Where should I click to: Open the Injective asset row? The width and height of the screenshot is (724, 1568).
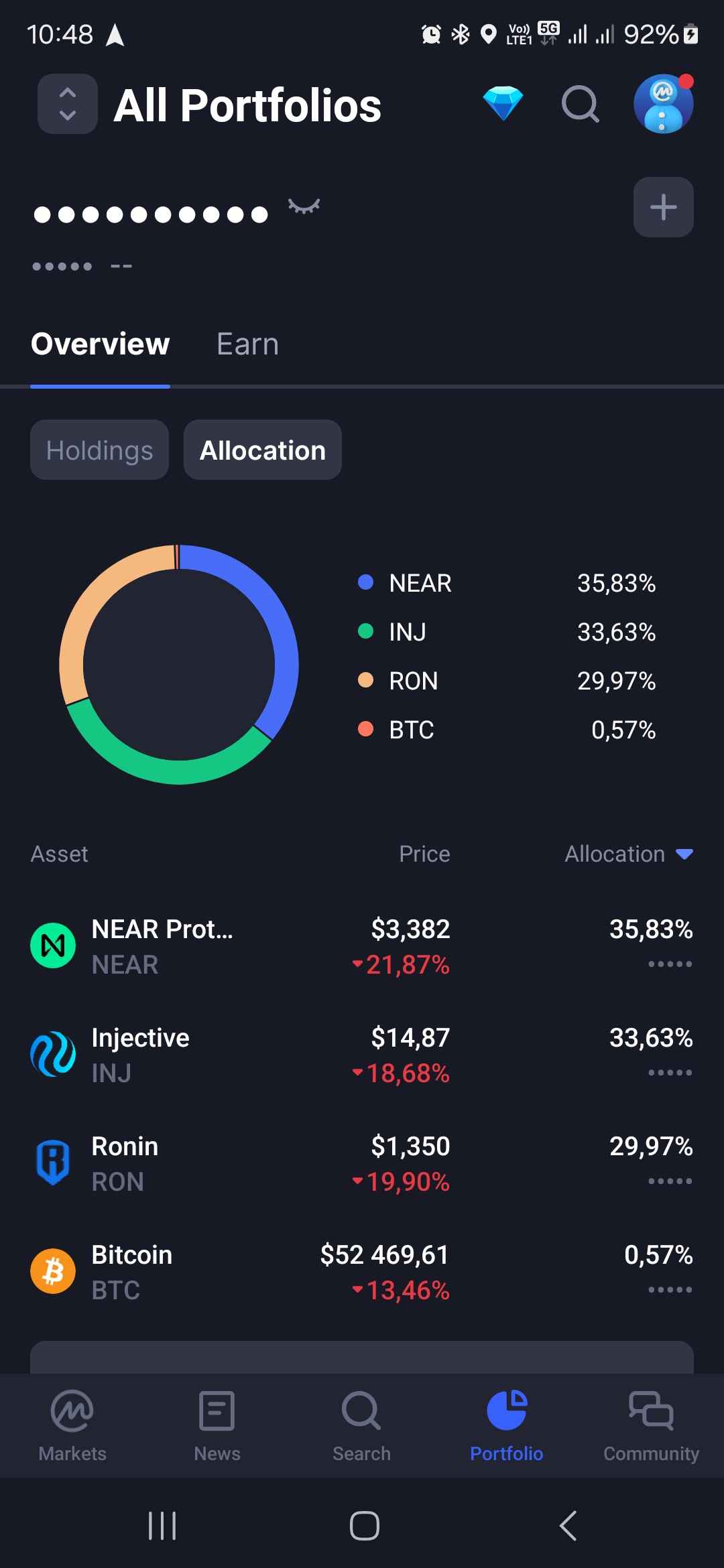click(x=362, y=1055)
